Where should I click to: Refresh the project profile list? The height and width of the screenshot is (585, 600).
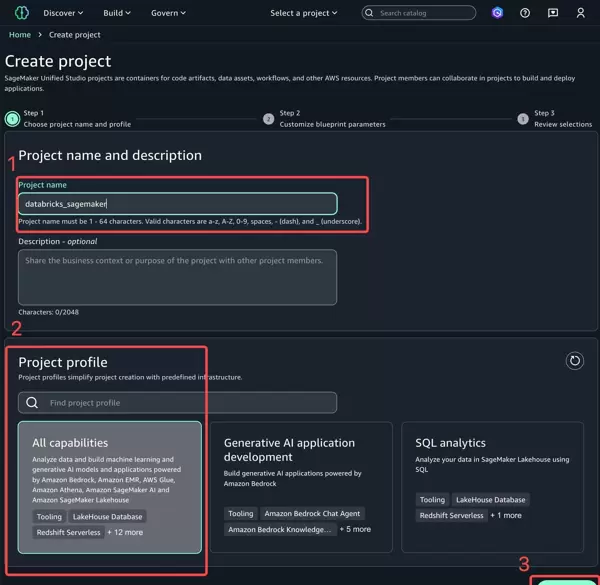pyautogui.click(x=574, y=361)
